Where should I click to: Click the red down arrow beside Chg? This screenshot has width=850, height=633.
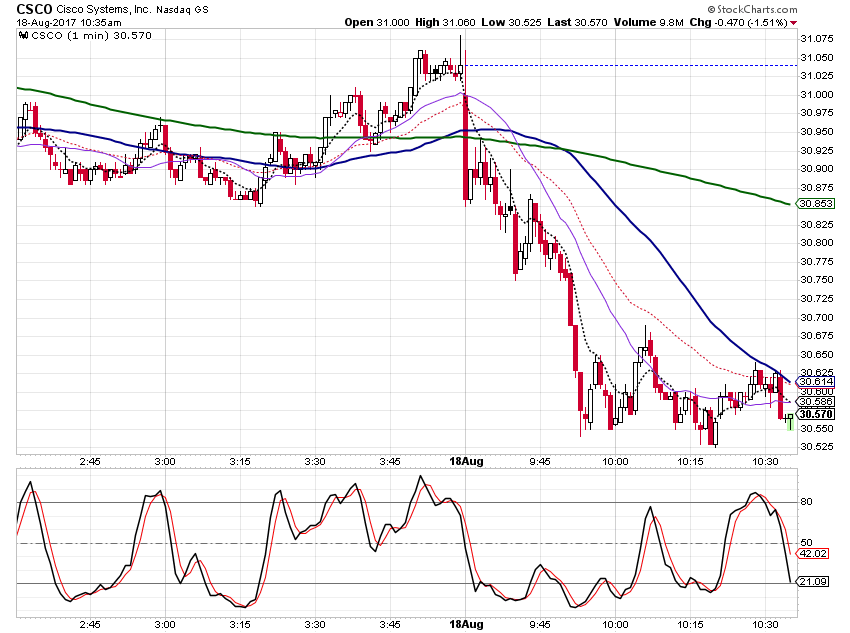[x=794, y=23]
